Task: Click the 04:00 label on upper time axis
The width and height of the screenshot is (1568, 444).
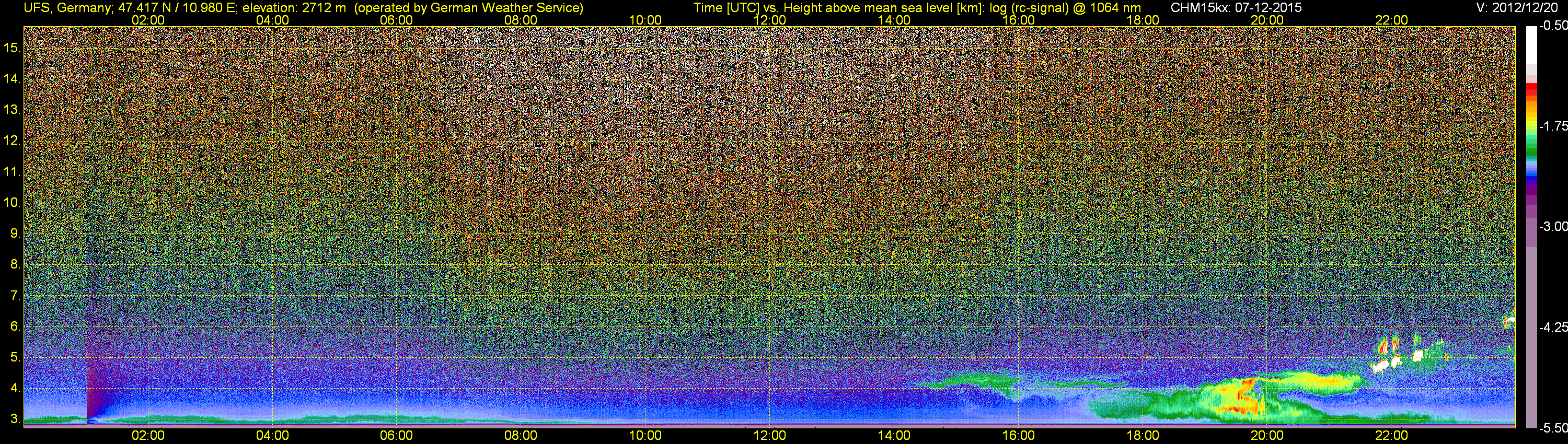Action: [x=272, y=20]
